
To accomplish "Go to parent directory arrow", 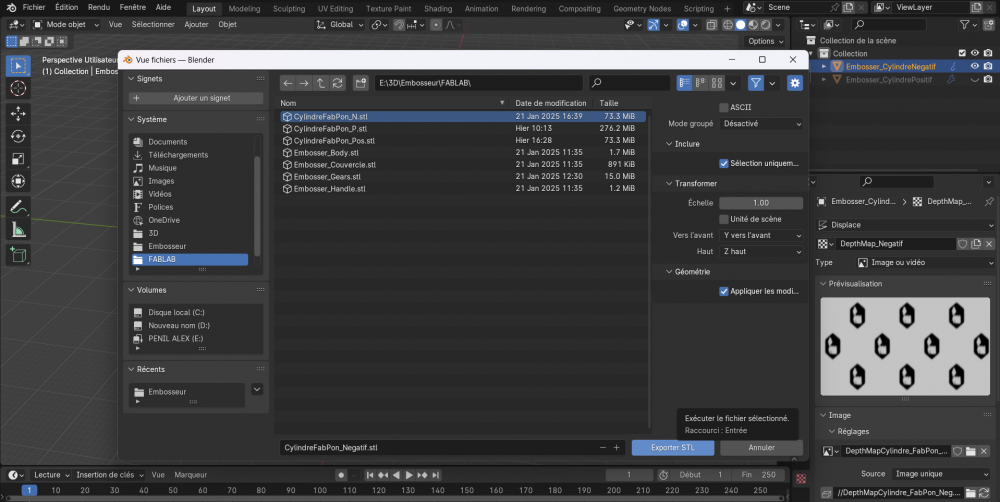I will coord(320,83).
